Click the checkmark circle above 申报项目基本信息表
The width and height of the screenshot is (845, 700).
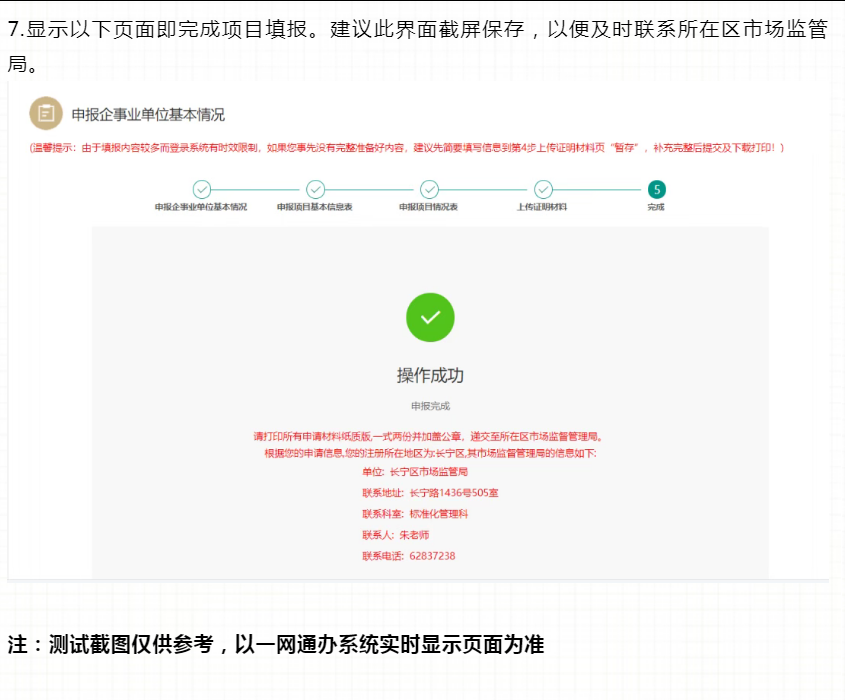click(x=315, y=189)
